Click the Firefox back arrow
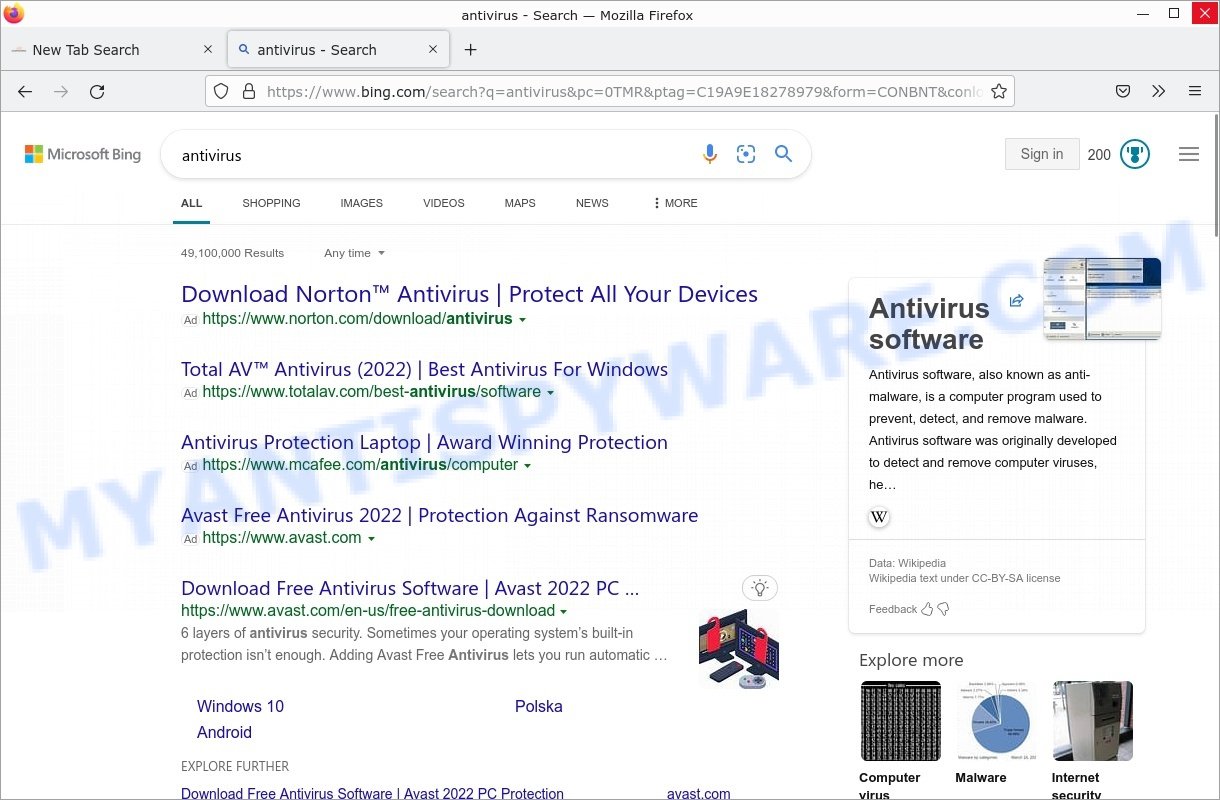This screenshot has height=800, width=1220. click(25, 91)
